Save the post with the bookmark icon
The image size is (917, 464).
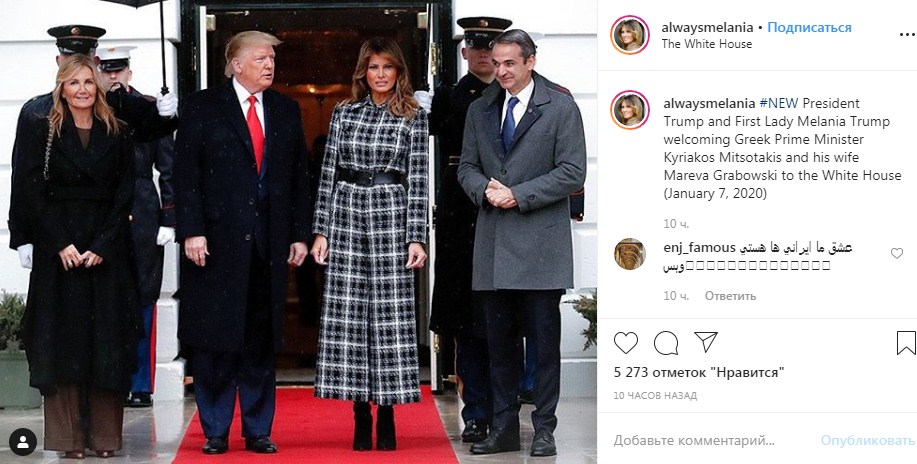tap(906, 343)
